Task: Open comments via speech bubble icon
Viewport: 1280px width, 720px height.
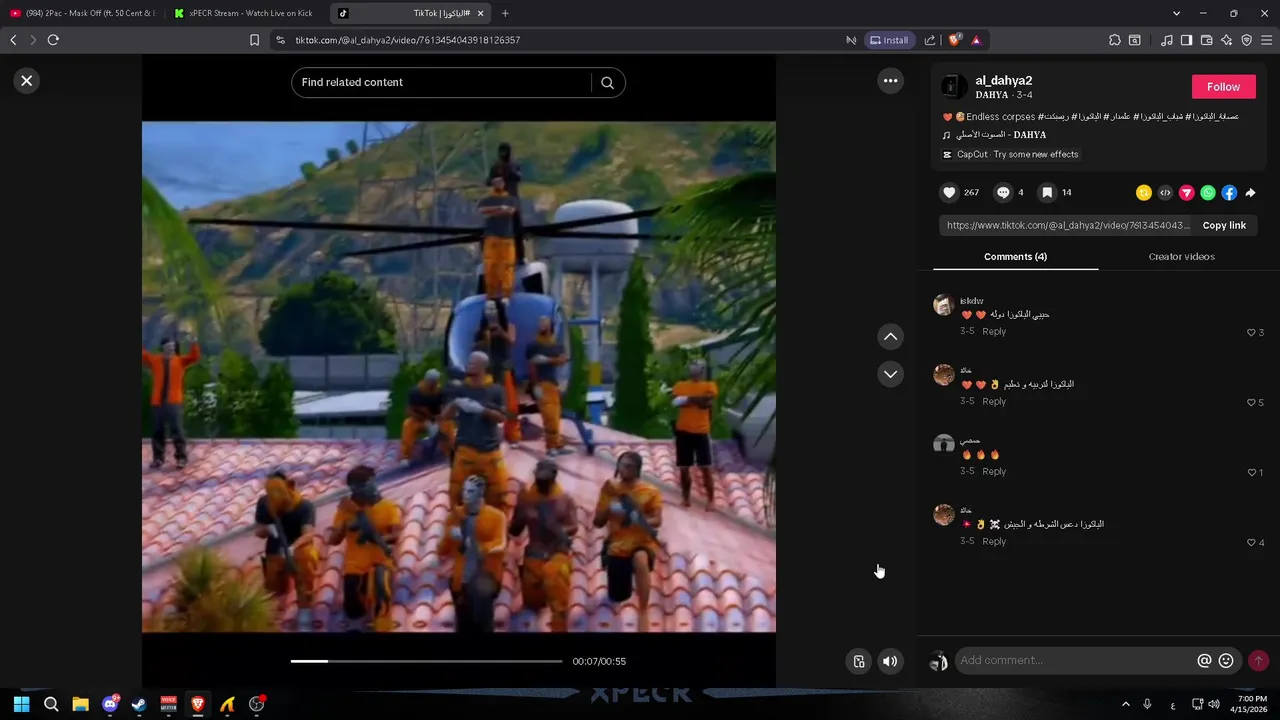Action: (x=1002, y=192)
